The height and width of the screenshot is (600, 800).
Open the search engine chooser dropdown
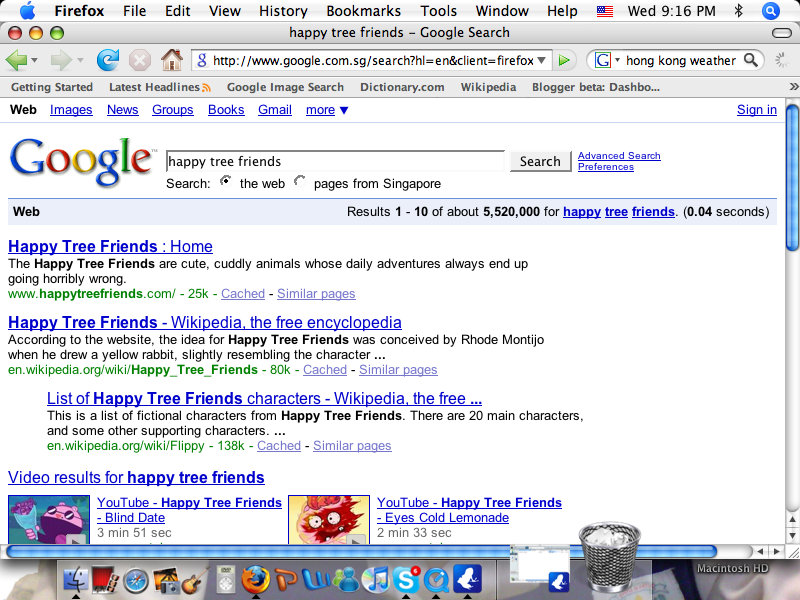[617, 60]
